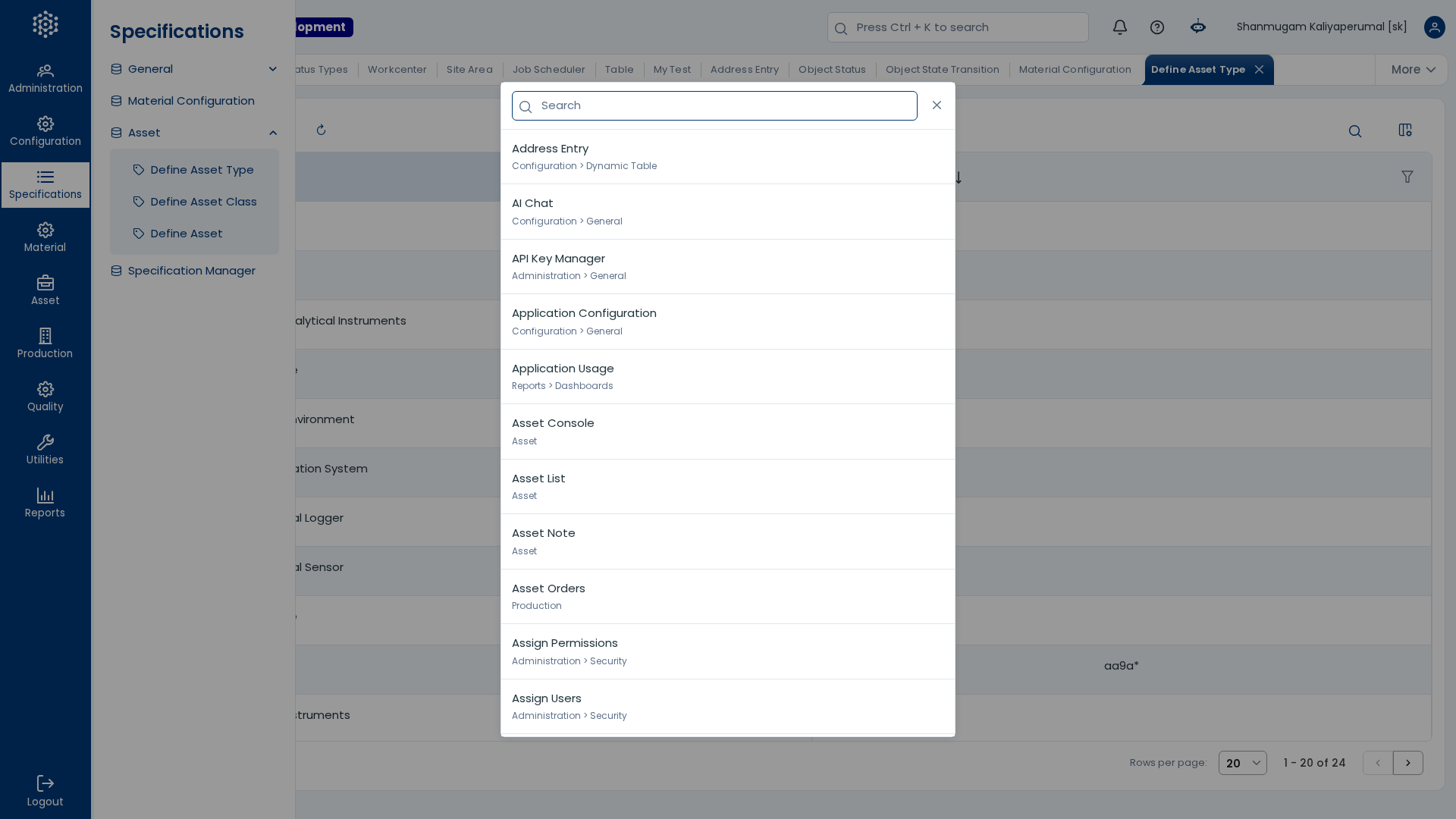Screen dimensions: 1456x819
Task: Select AI Chat search result
Action: pyautogui.click(x=728, y=212)
